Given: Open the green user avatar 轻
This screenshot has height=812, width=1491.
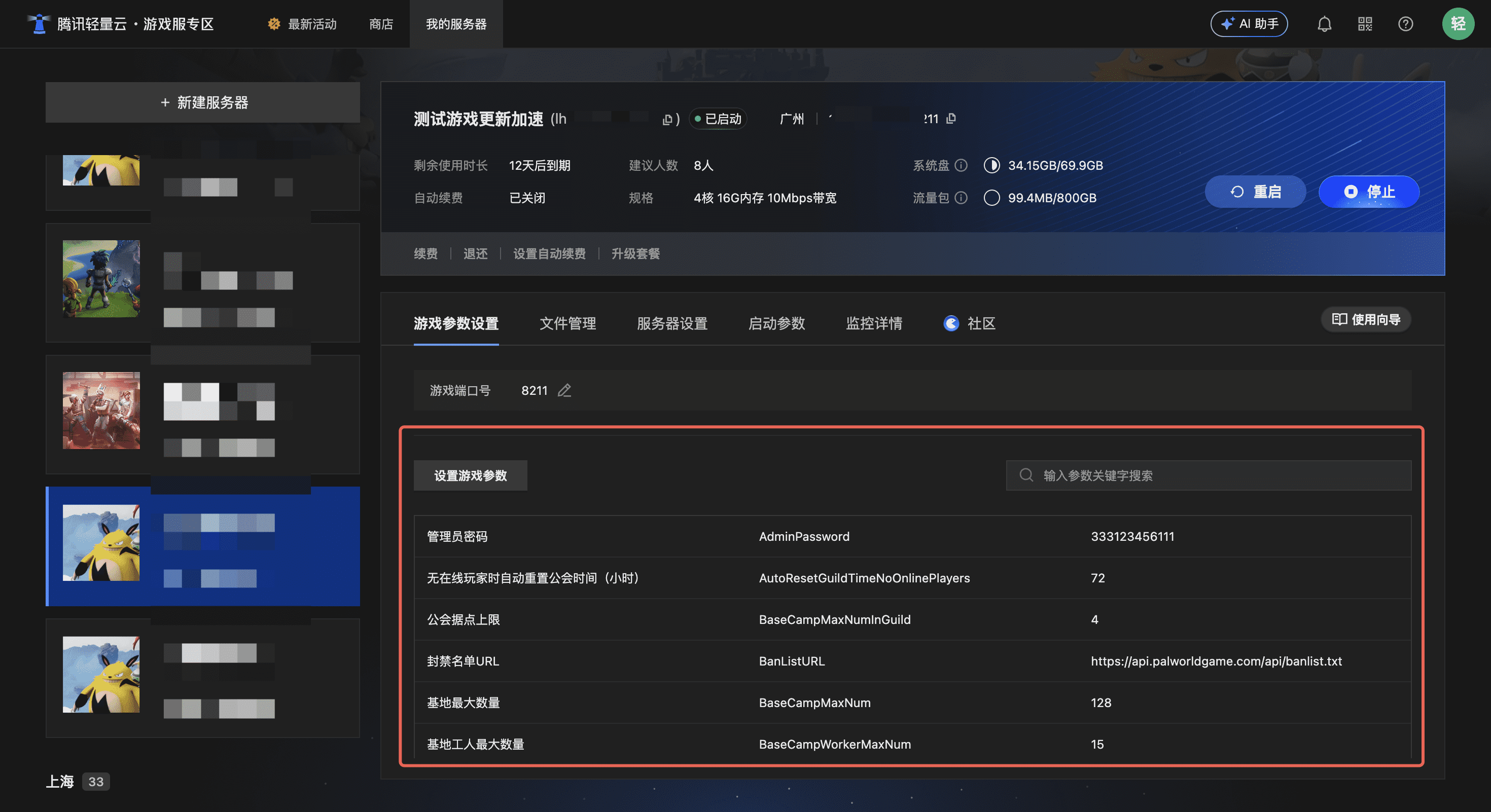Looking at the screenshot, I should [1458, 24].
